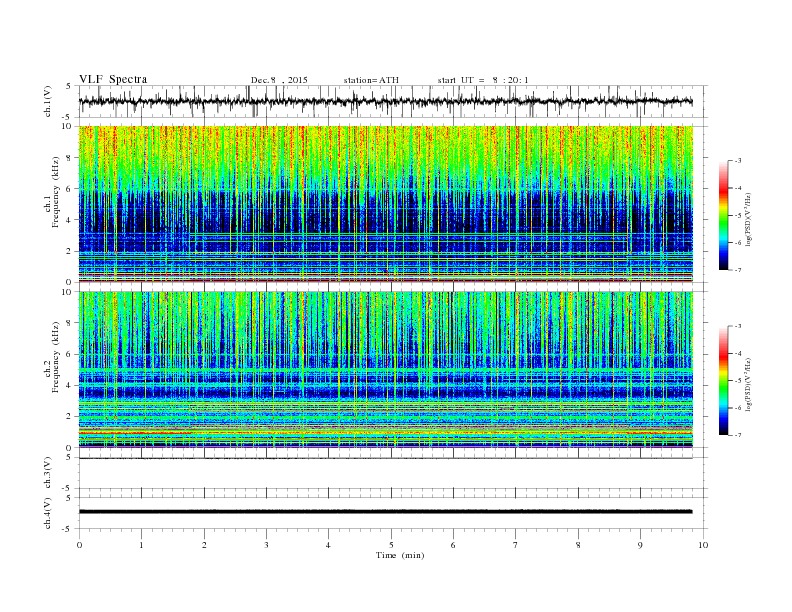This screenshot has width=792, height=612.
Task: Select the date text 'Dec. 8, 2015'
Action: pos(279,80)
